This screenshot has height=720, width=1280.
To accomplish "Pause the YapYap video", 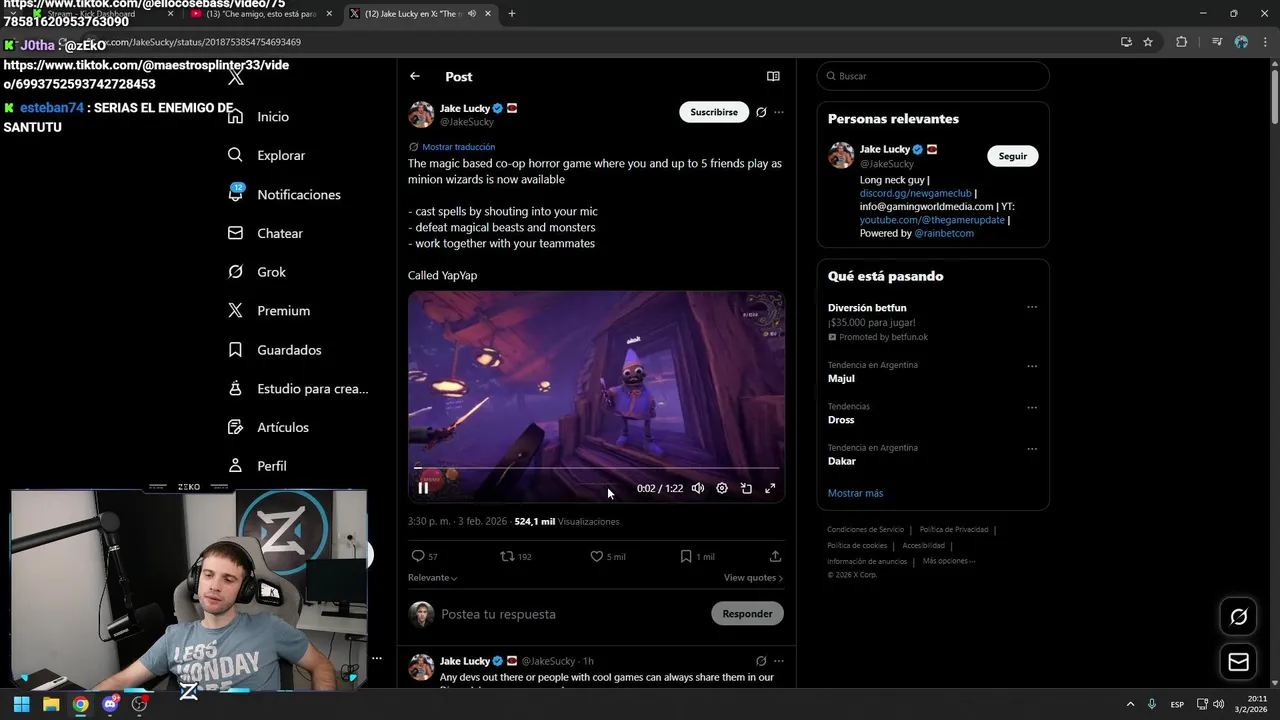I will pyautogui.click(x=423, y=488).
